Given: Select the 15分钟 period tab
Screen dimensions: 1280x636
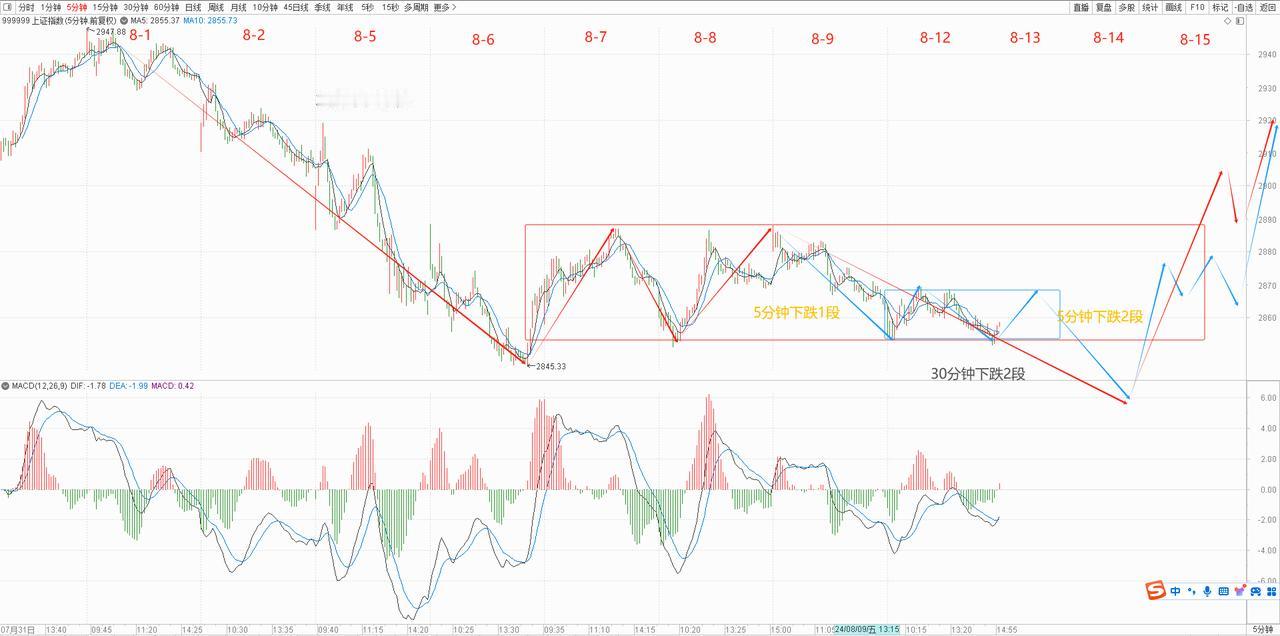Looking at the screenshot, I should (105, 7).
